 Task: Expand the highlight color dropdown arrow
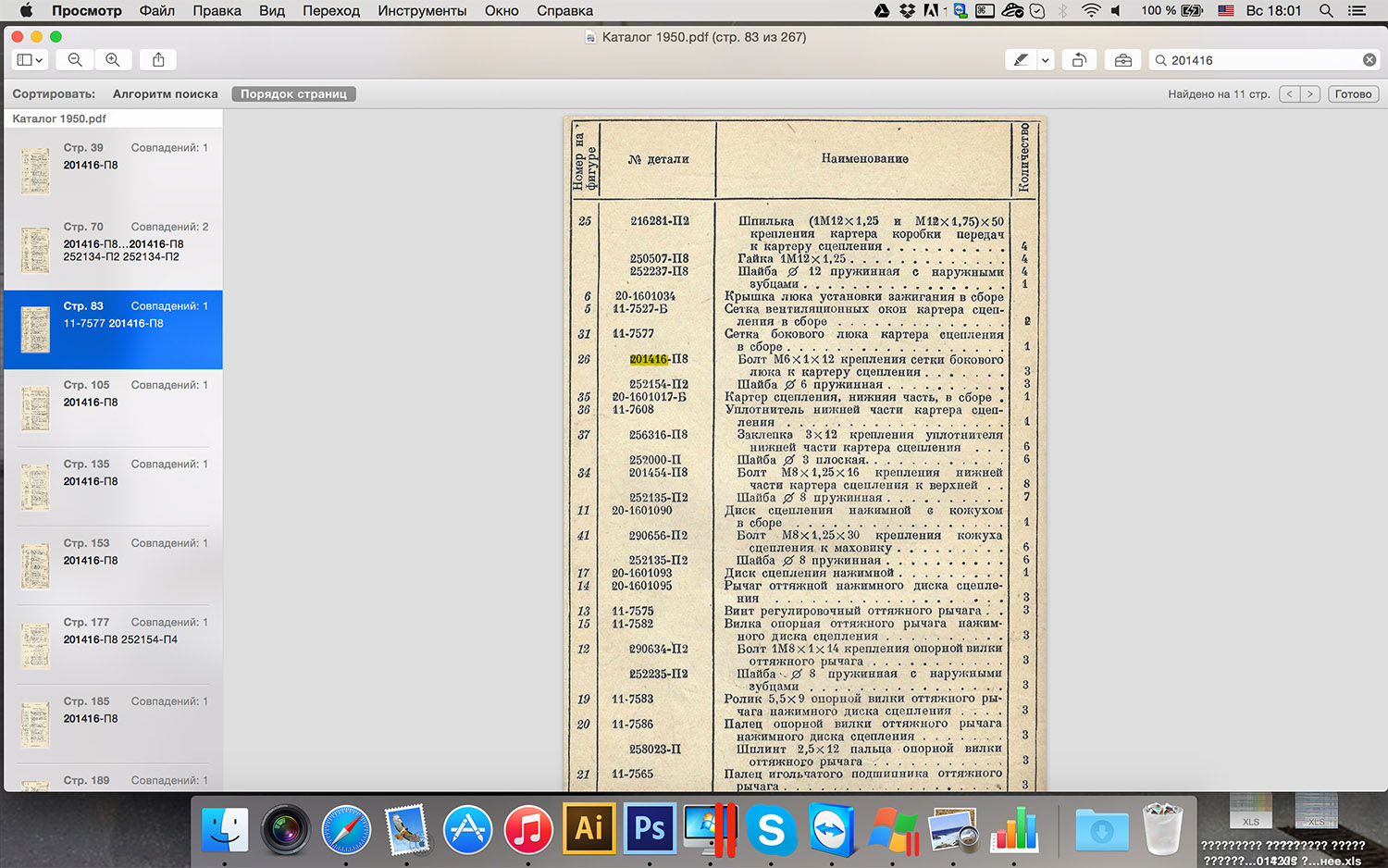point(1046,60)
